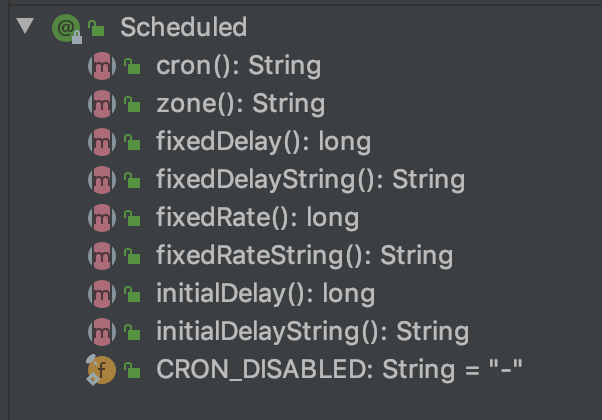Click the Scheduled annotation type icon

tap(65, 28)
